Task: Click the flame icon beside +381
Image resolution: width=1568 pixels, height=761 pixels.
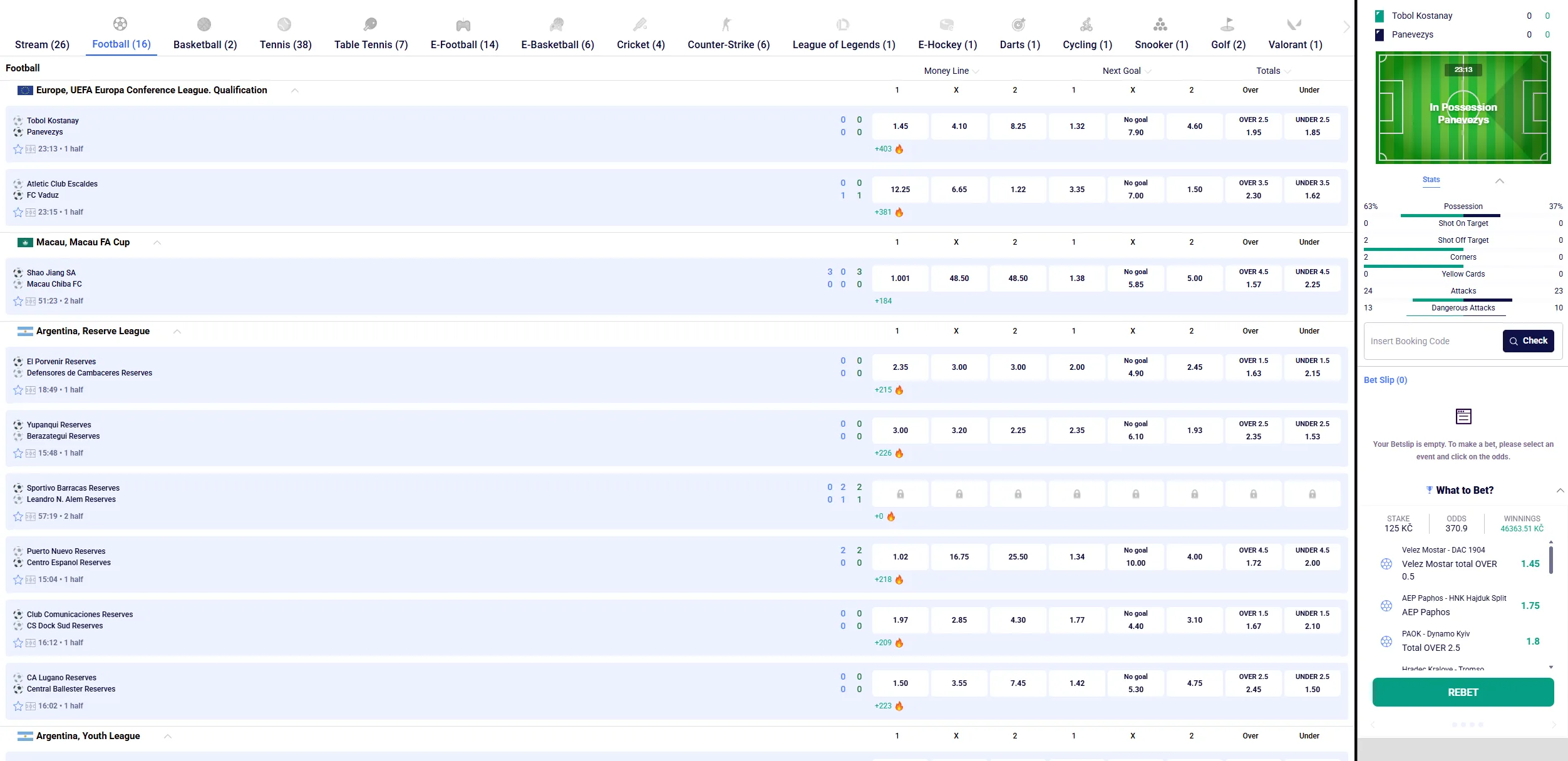Action: [x=899, y=212]
